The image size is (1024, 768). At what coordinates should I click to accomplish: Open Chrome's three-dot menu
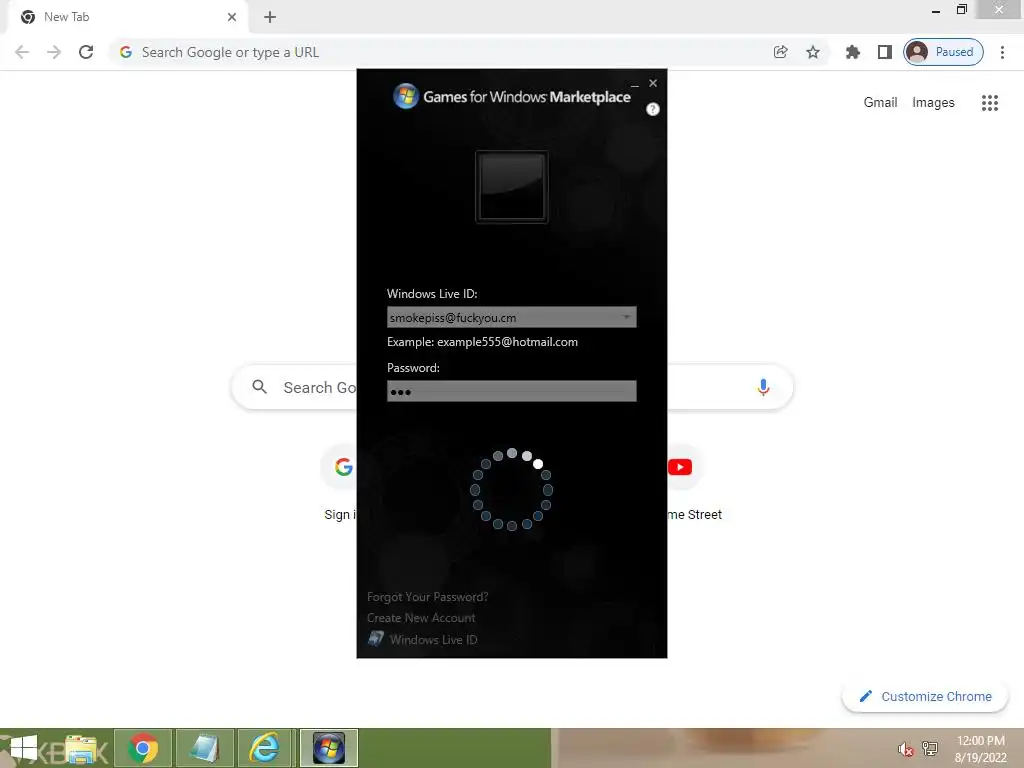pyautogui.click(x=1002, y=52)
